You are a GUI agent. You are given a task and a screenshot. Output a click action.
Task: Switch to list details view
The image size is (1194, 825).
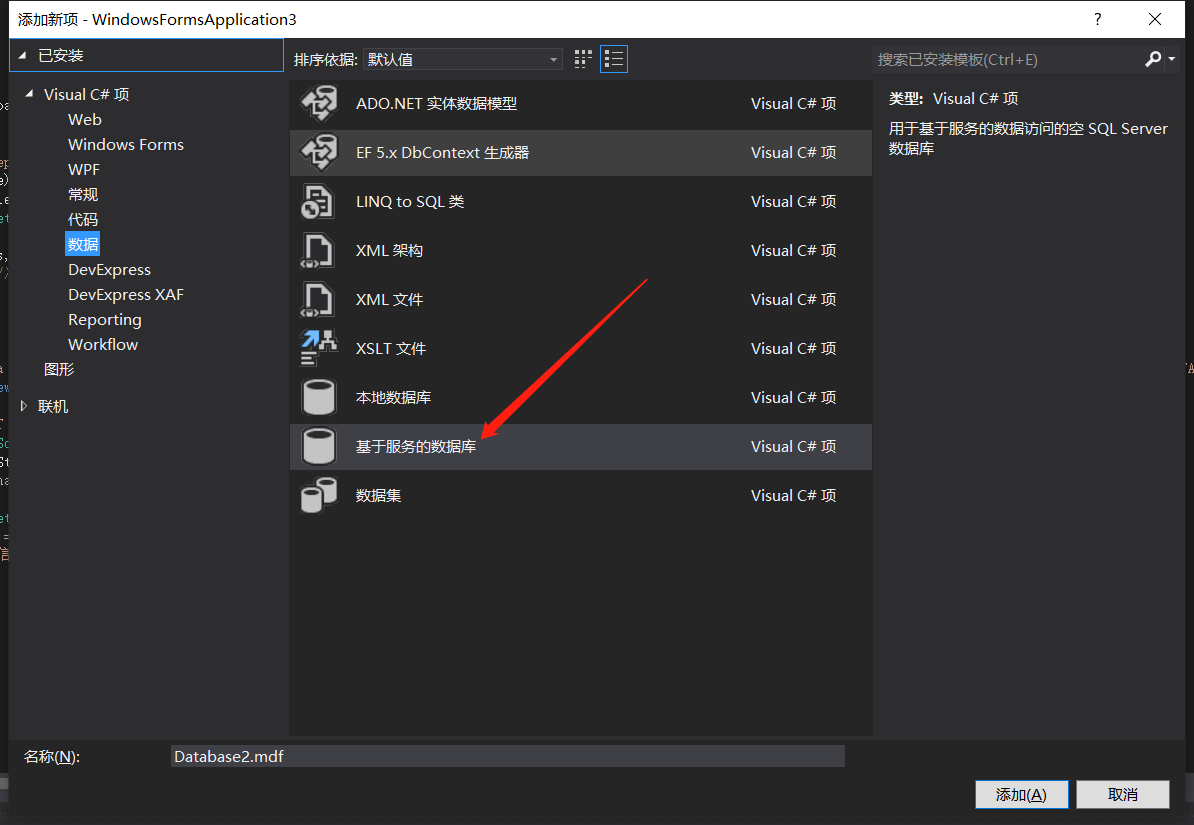pos(614,60)
